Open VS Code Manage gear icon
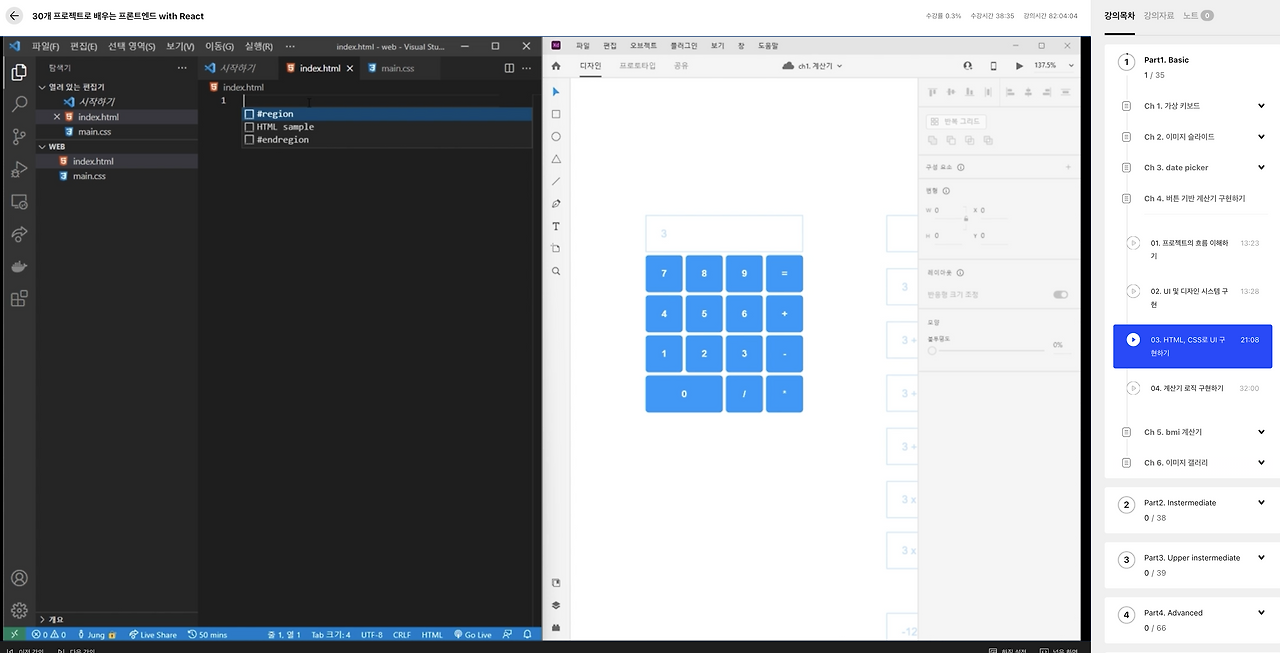 pos(19,610)
